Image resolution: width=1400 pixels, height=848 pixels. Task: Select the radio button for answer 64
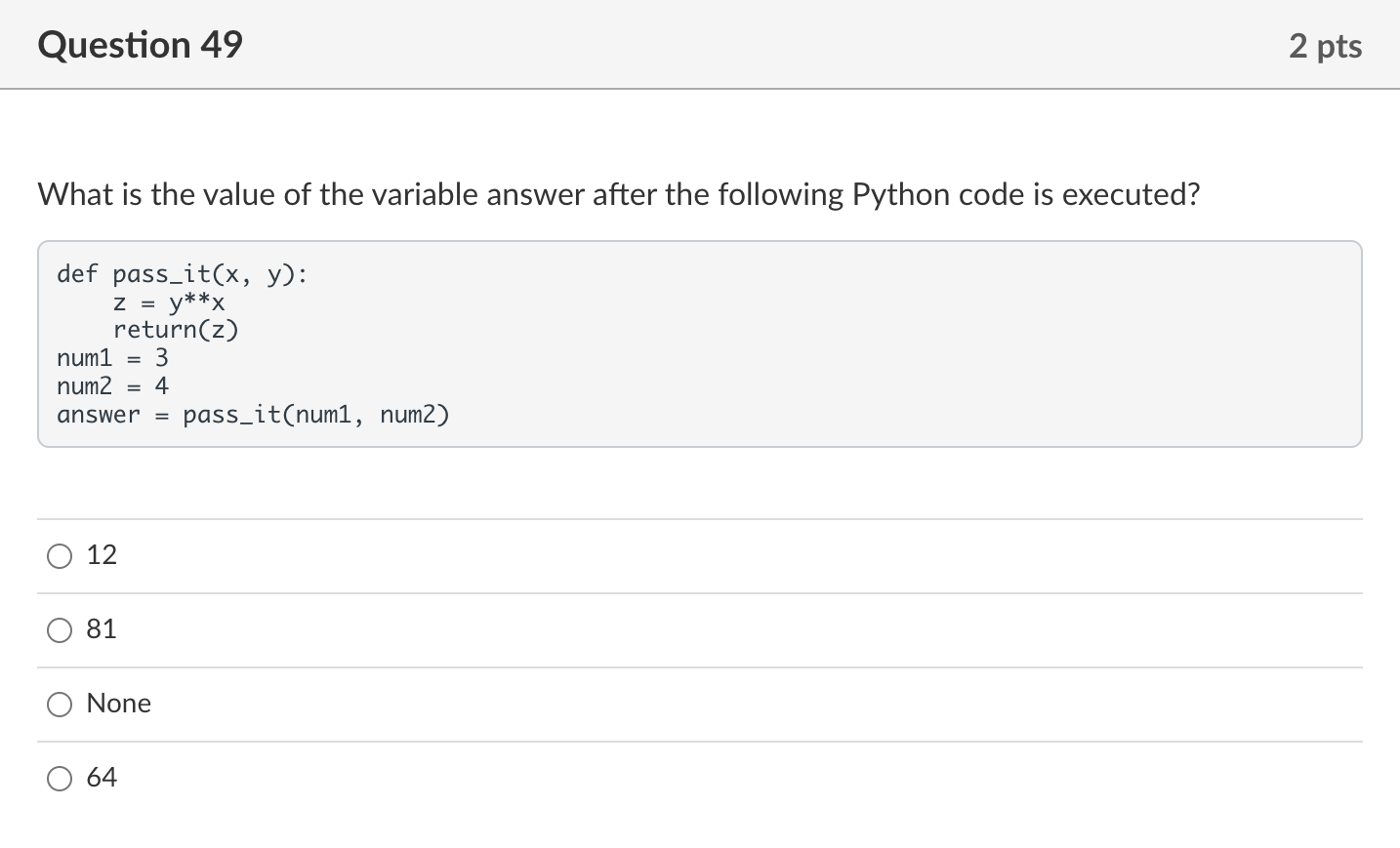pos(60,778)
